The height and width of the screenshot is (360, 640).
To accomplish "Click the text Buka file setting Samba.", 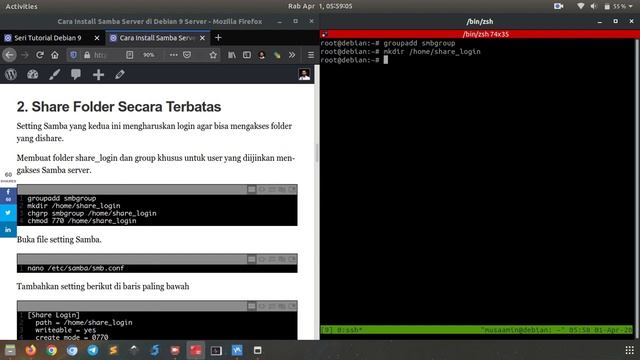I will [59, 240].
